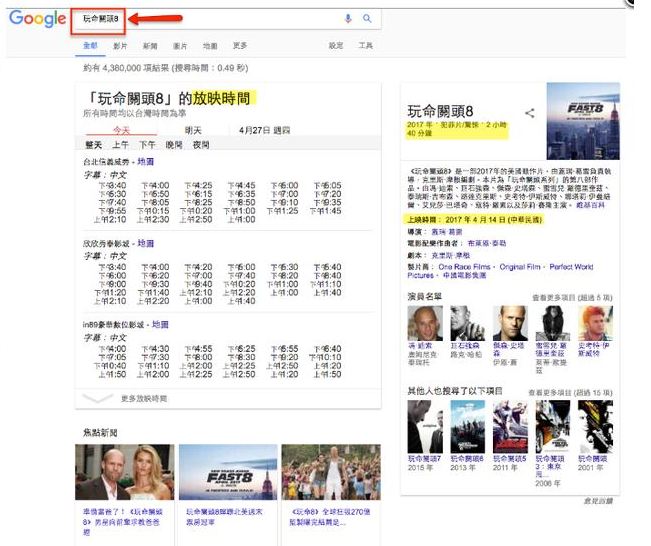
Task: Open news image with Jason Statham and woman
Action: pos(125,472)
